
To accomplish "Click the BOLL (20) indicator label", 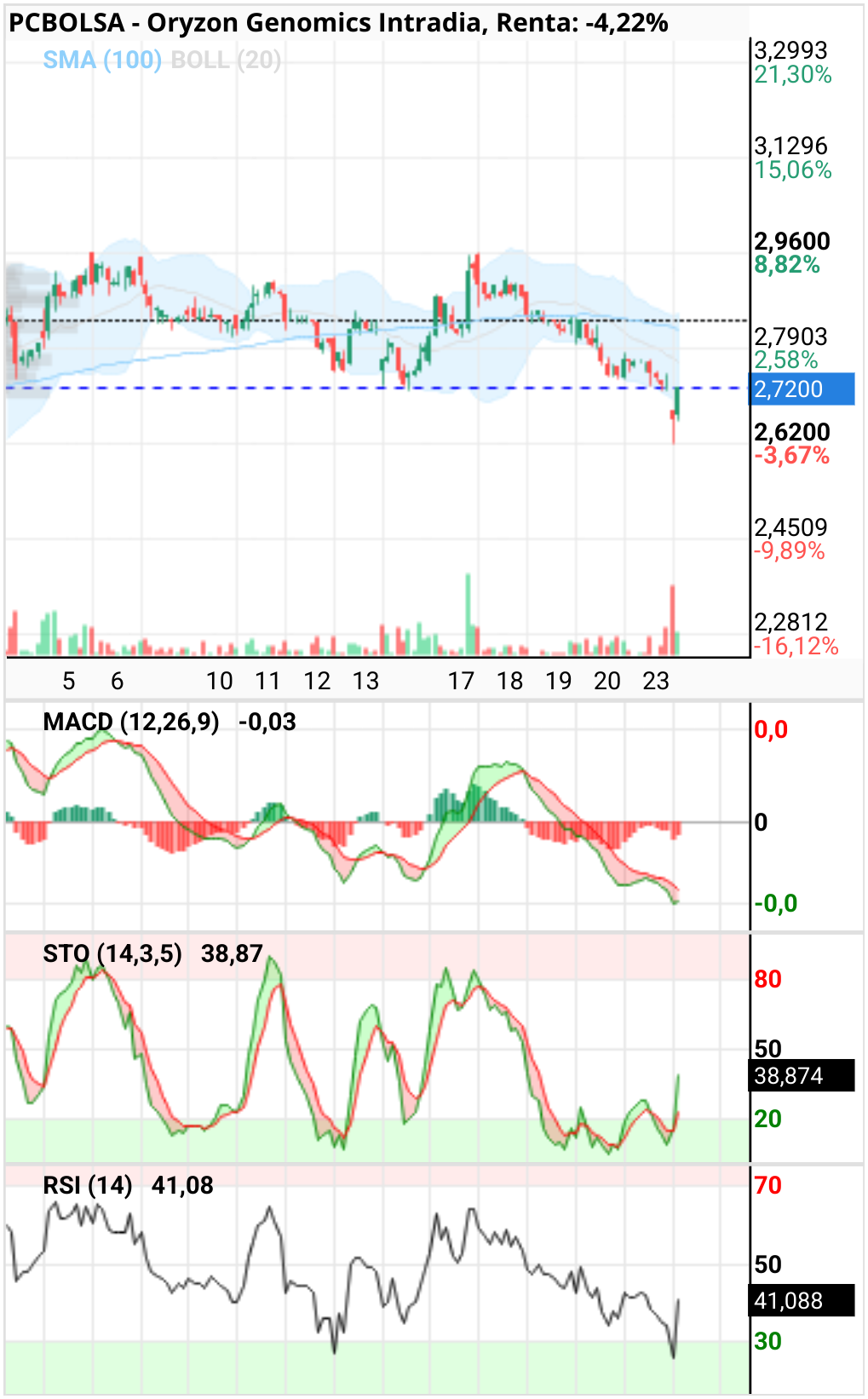I will click(226, 60).
